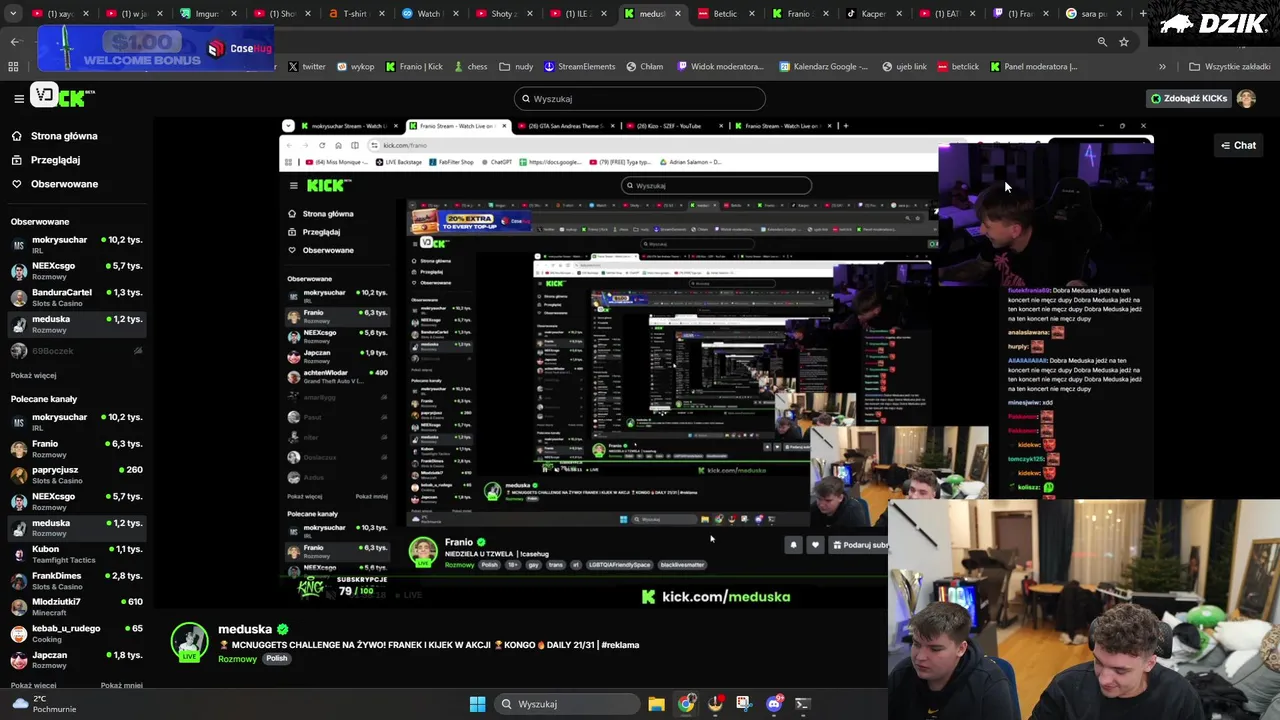
Task: Go back with the browser back arrow
Action: point(15,42)
